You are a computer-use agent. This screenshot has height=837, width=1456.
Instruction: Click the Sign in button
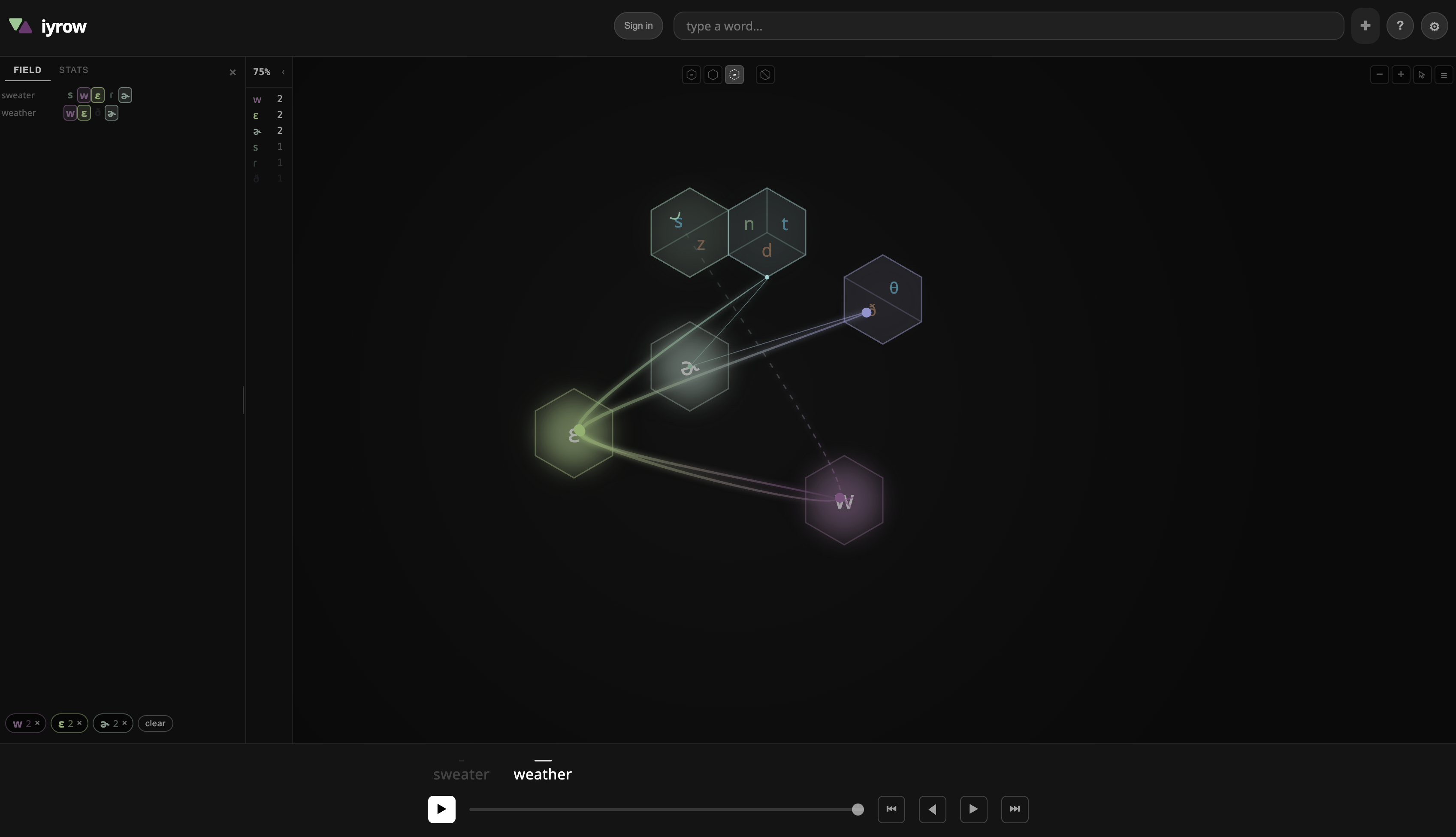tap(638, 26)
